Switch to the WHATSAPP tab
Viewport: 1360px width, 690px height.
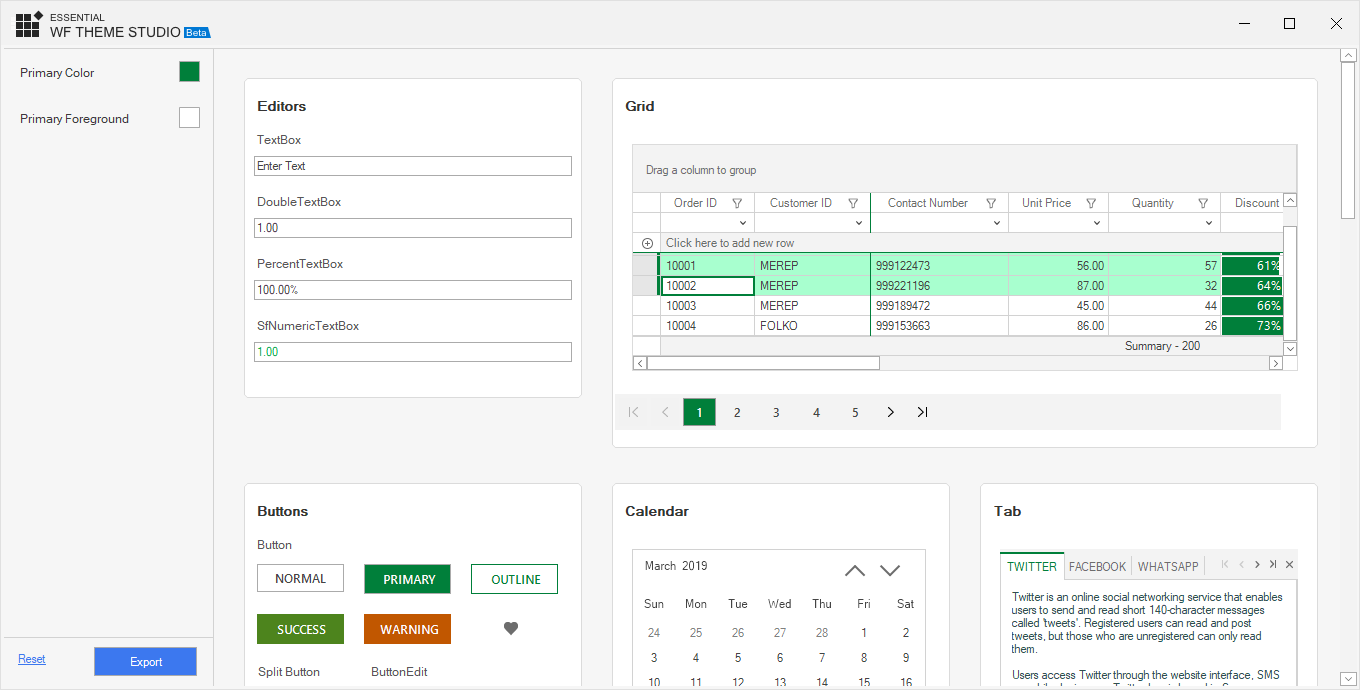coord(1167,566)
